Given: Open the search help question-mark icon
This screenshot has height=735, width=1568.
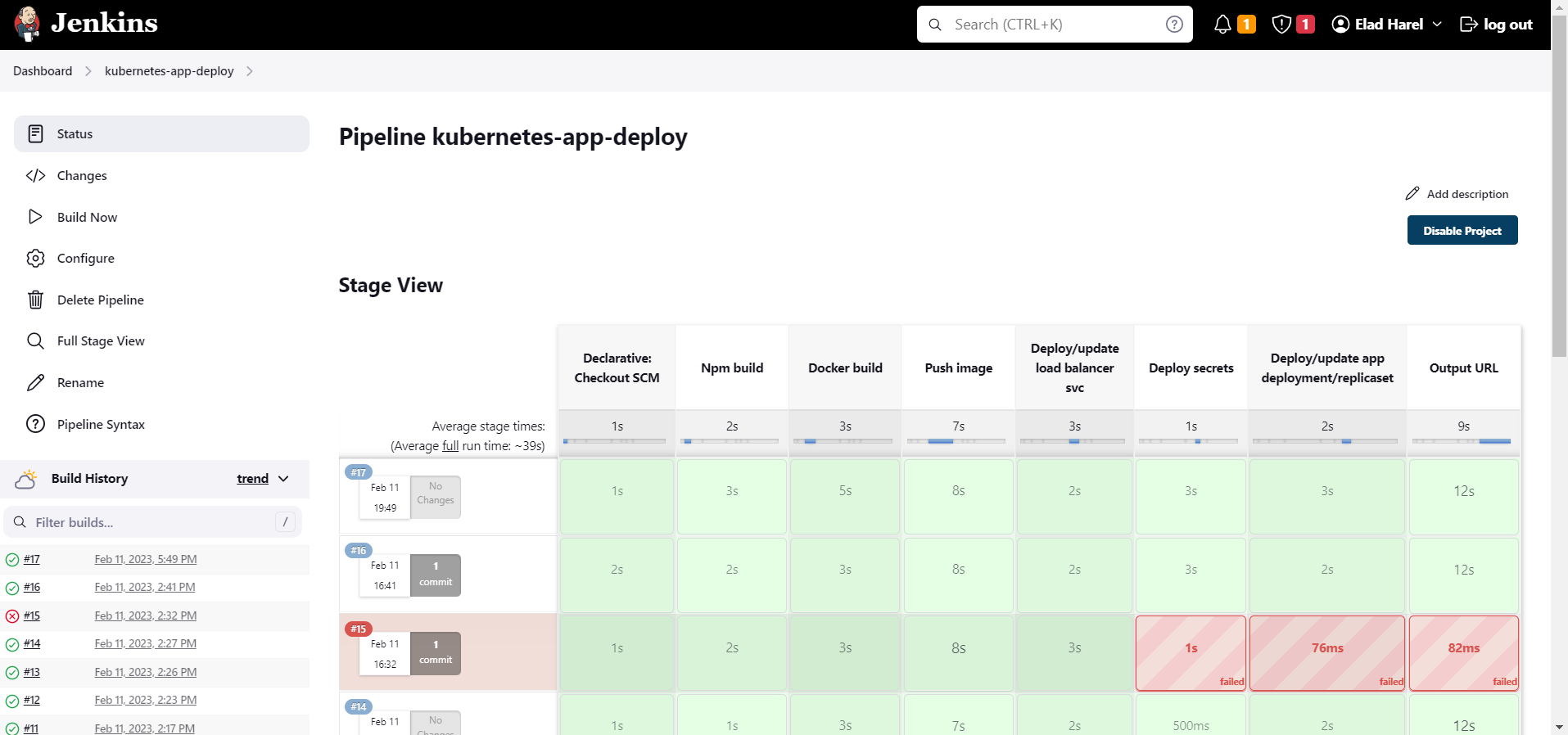Looking at the screenshot, I should (x=1174, y=25).
